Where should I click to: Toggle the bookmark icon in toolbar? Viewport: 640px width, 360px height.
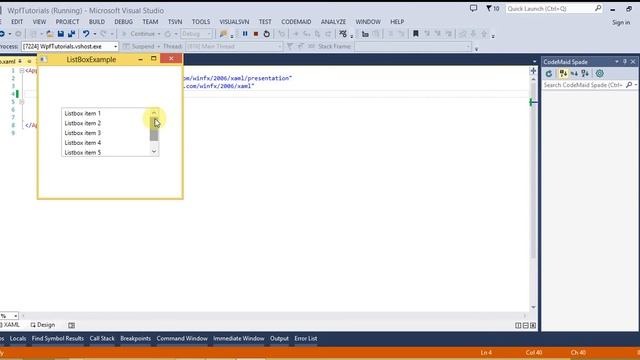pyautogui.click(x=416, y=34)
